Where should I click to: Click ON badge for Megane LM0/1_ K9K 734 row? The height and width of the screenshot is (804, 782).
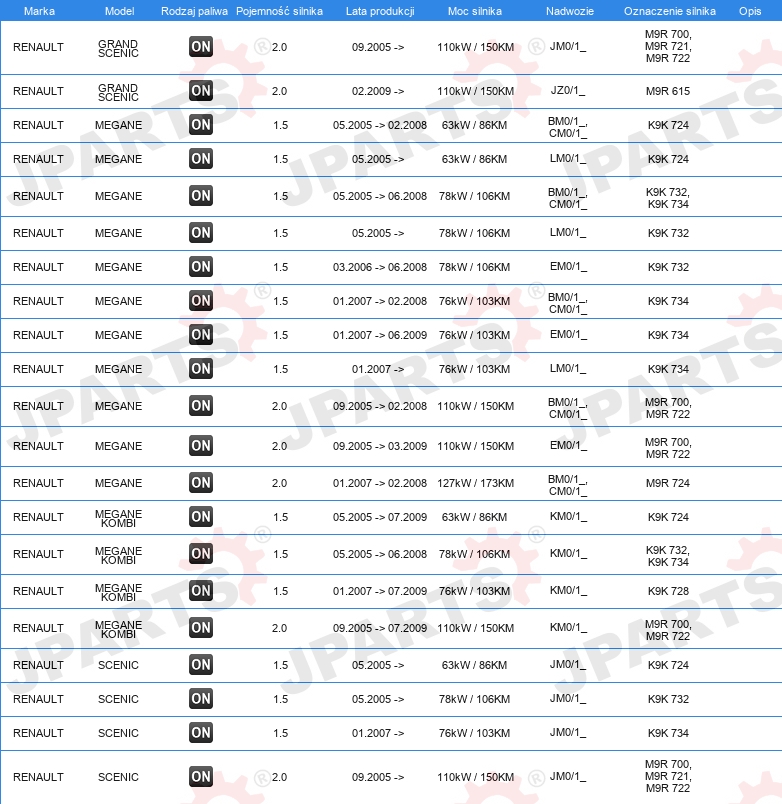[x=200, y=368]
